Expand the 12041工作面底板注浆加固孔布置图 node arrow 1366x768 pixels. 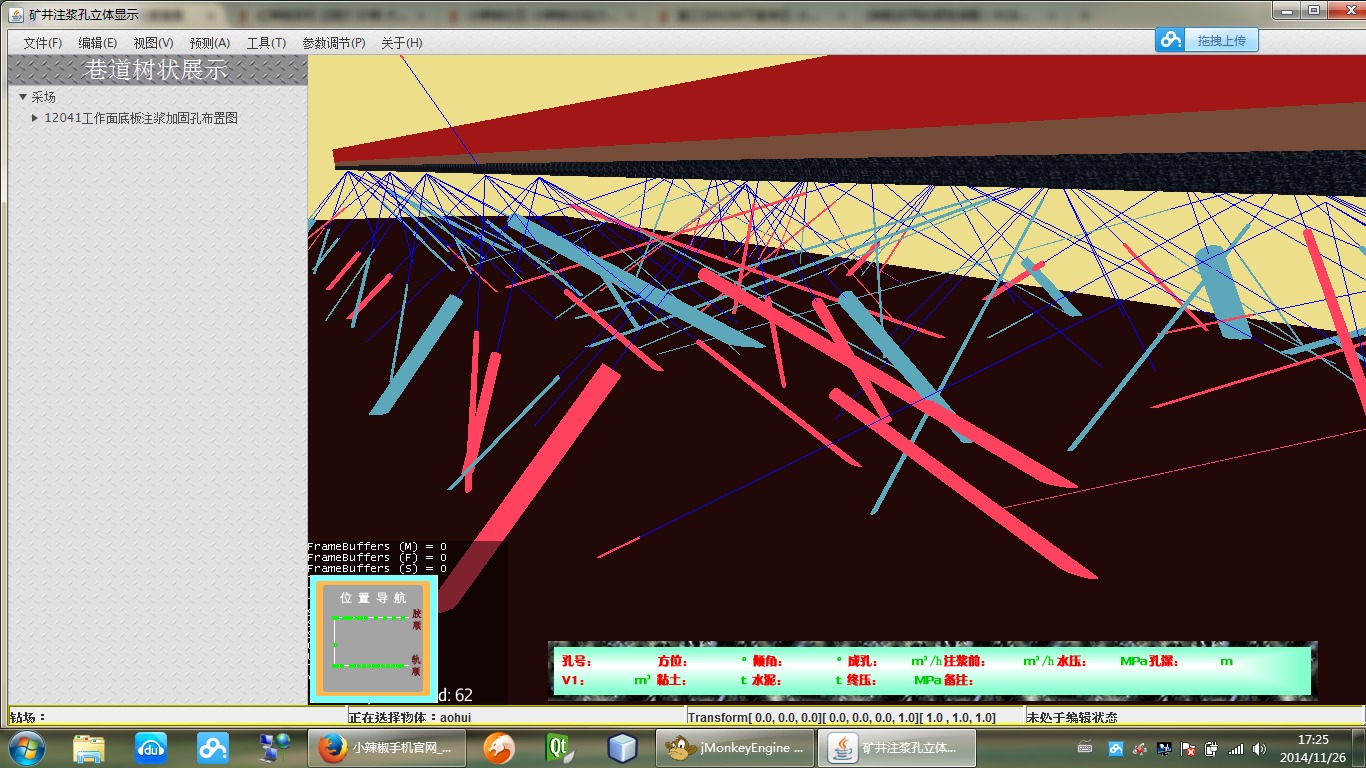(x=36, y=118)
